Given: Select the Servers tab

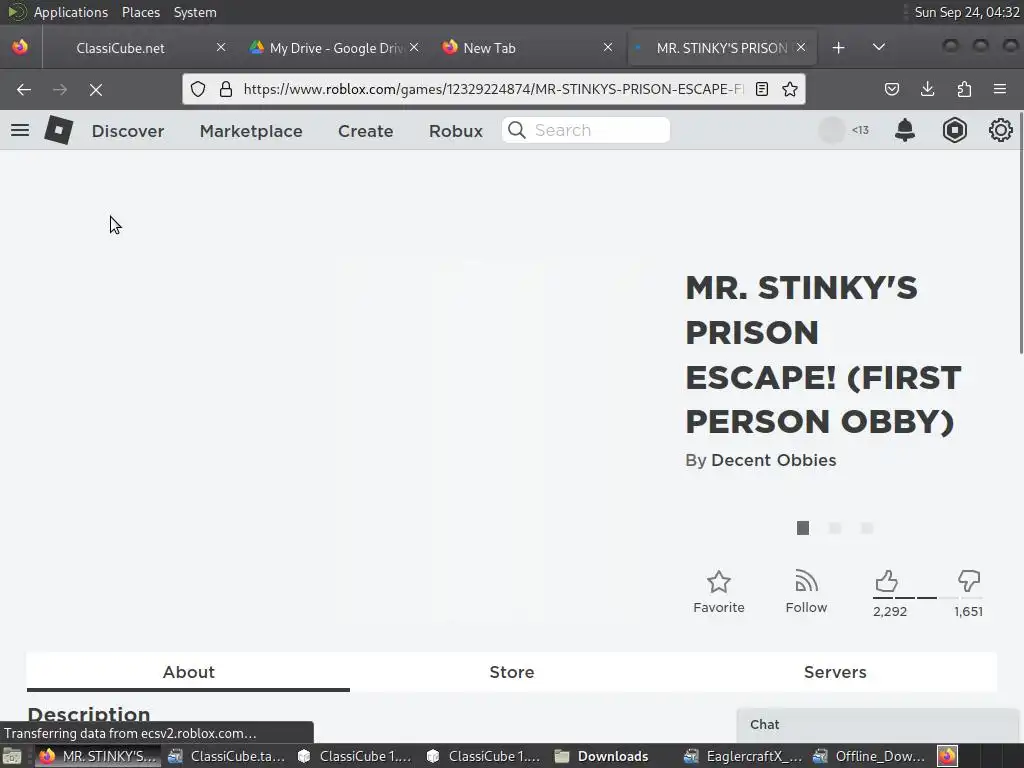Looking at the screenshot, I should click(x=835, y=672).
